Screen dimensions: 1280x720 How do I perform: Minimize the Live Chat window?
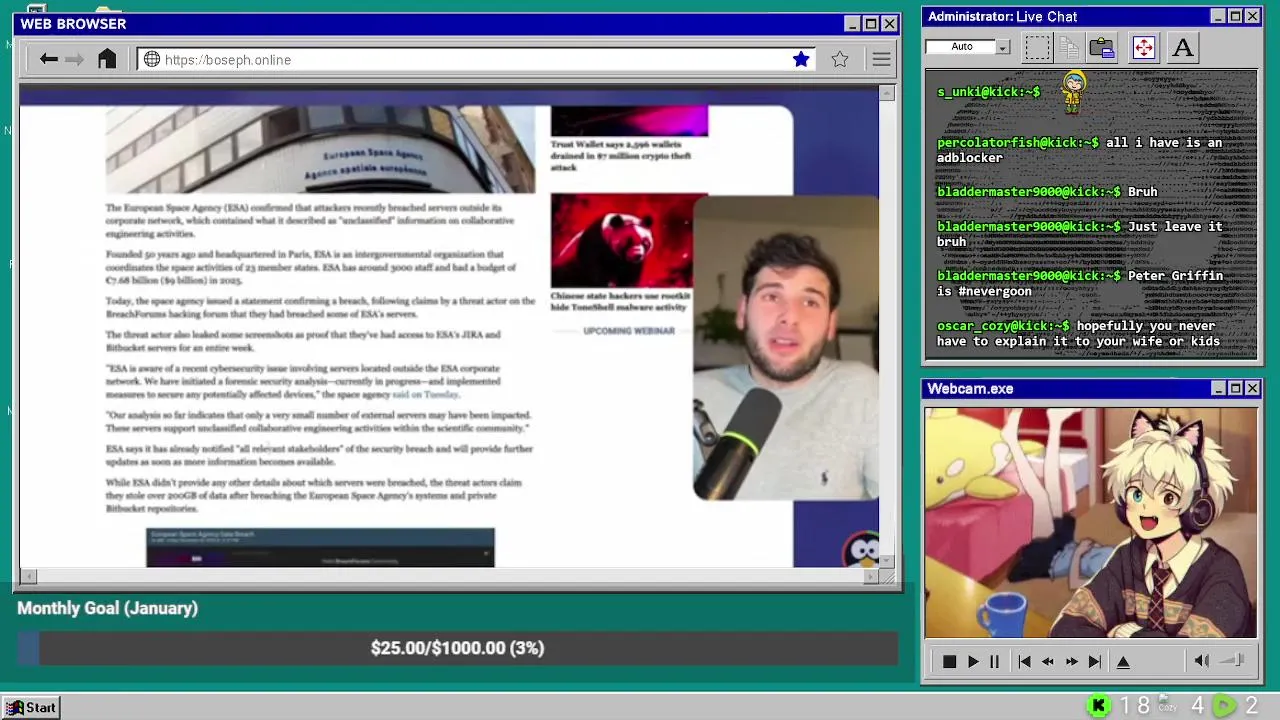[1217, 17]
